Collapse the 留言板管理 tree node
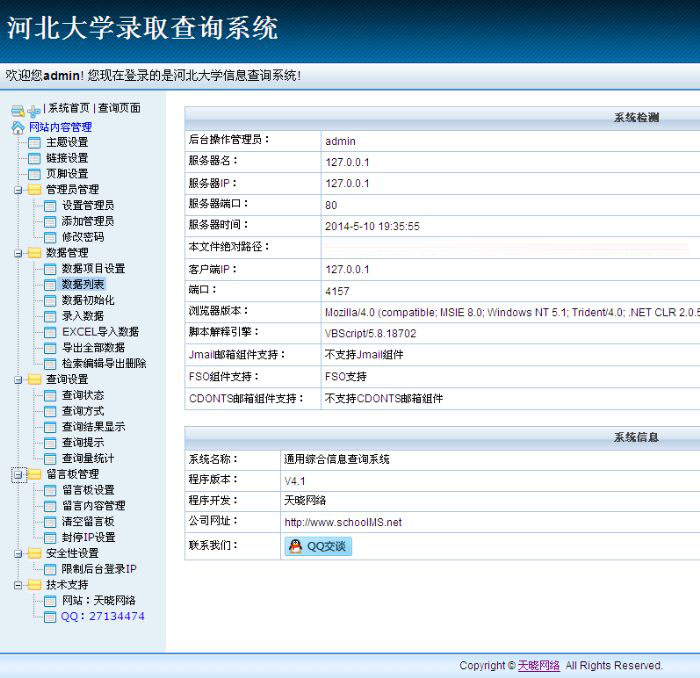 (18, 475)
